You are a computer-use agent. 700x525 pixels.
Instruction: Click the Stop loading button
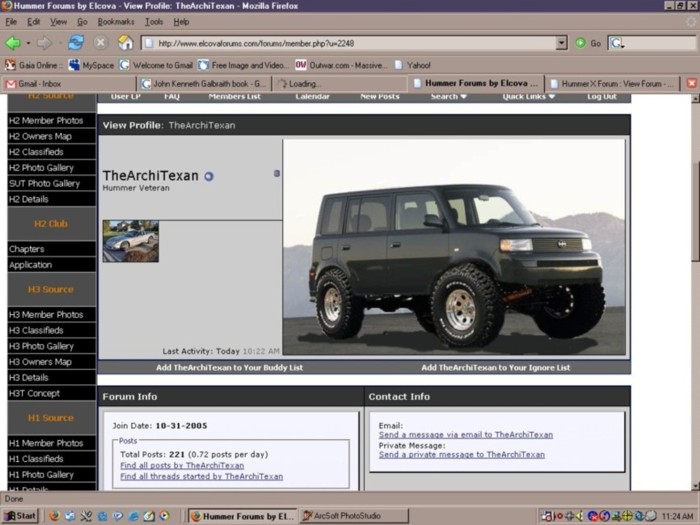(100, 43)
